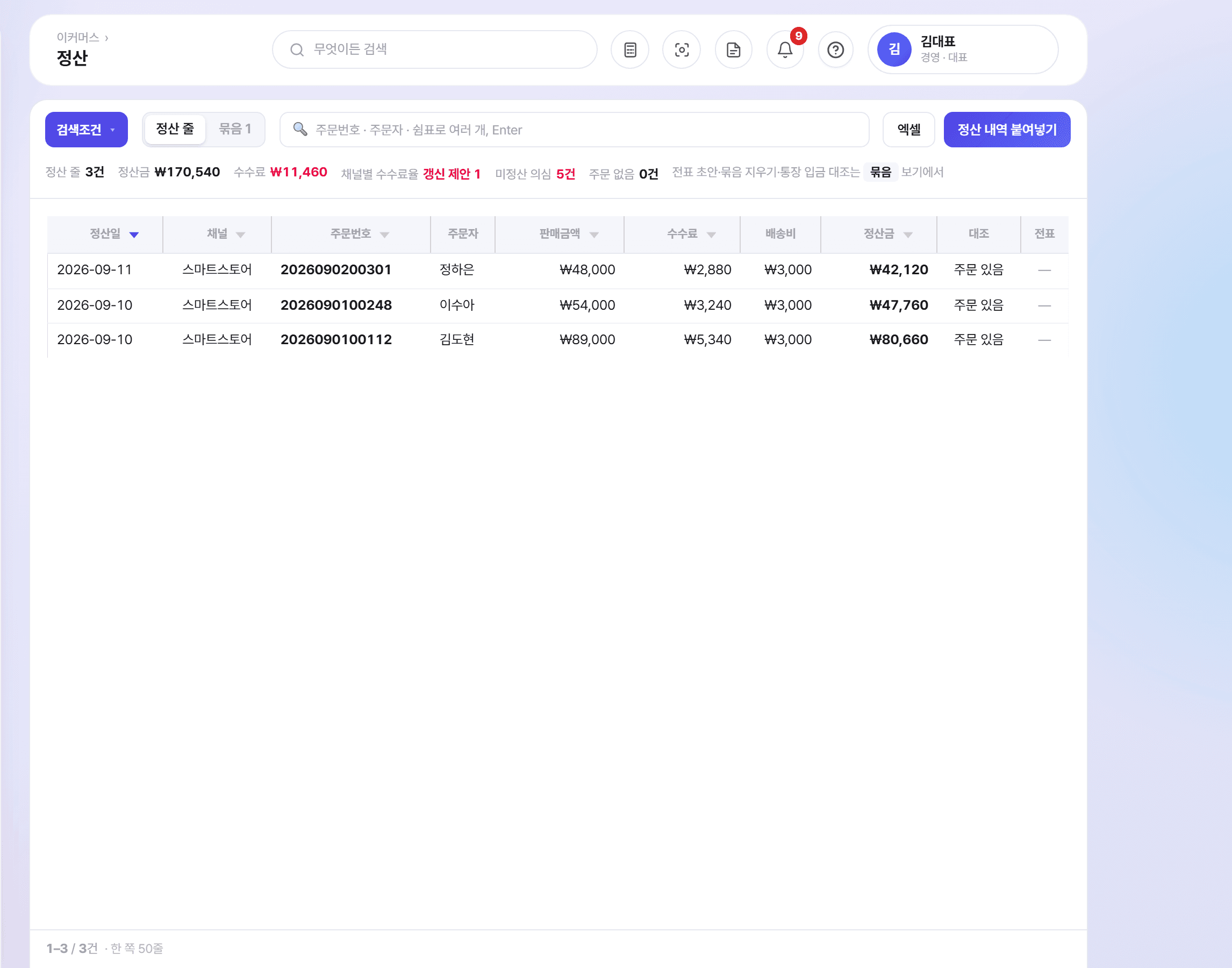Click the 대조 column header
The width and height of the screenshot is (1232, 968).
978,233
